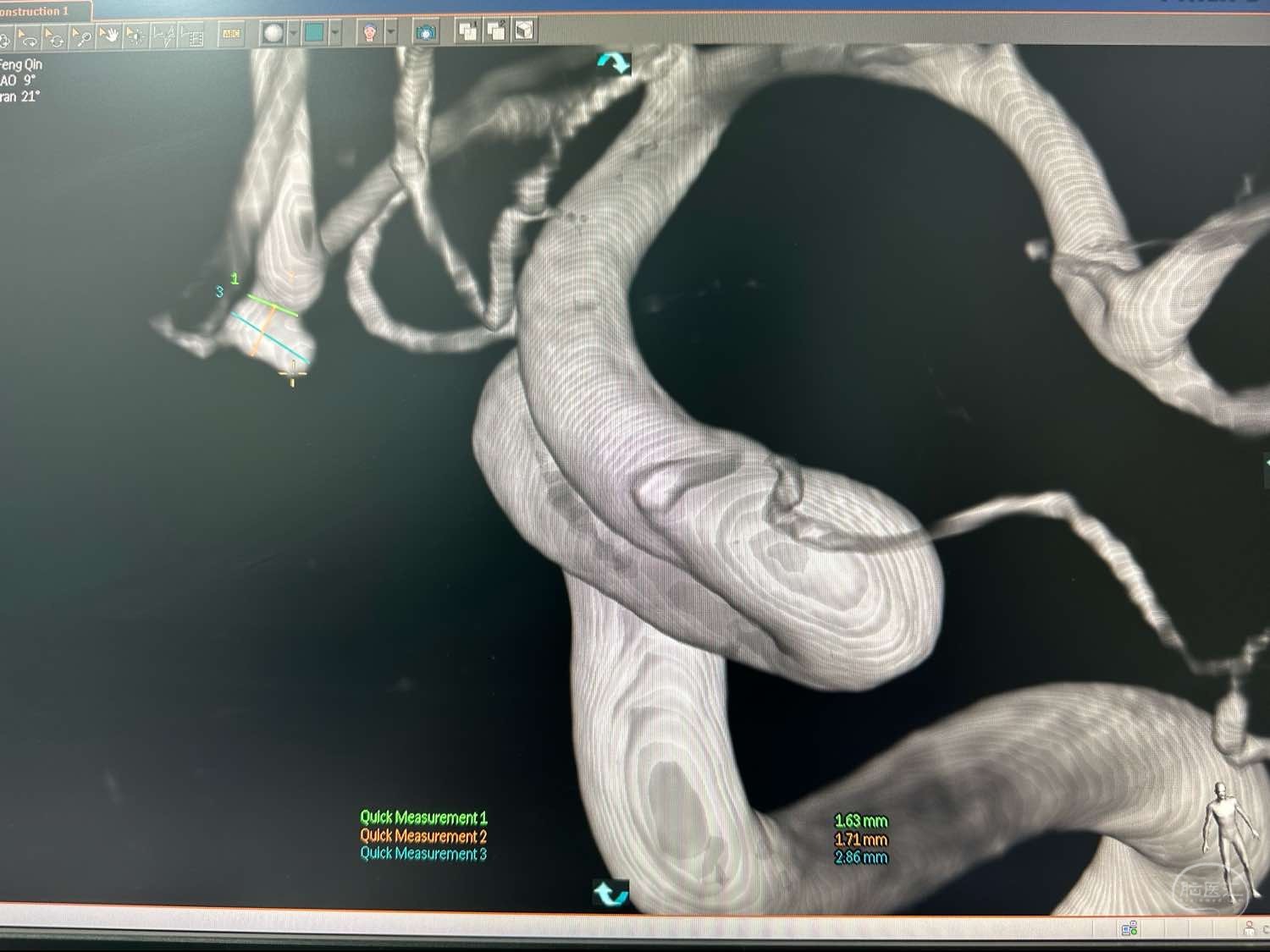Toggle layout preset 2 icon
Screen dimensions: 1270x952
496,31
